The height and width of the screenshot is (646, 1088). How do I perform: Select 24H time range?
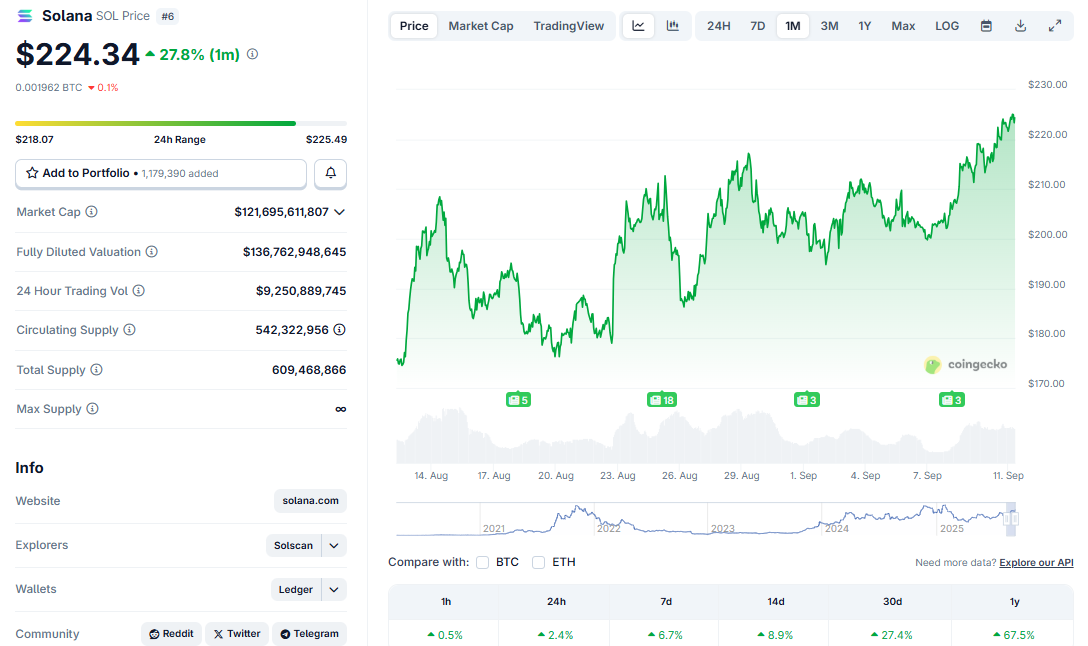719,26
